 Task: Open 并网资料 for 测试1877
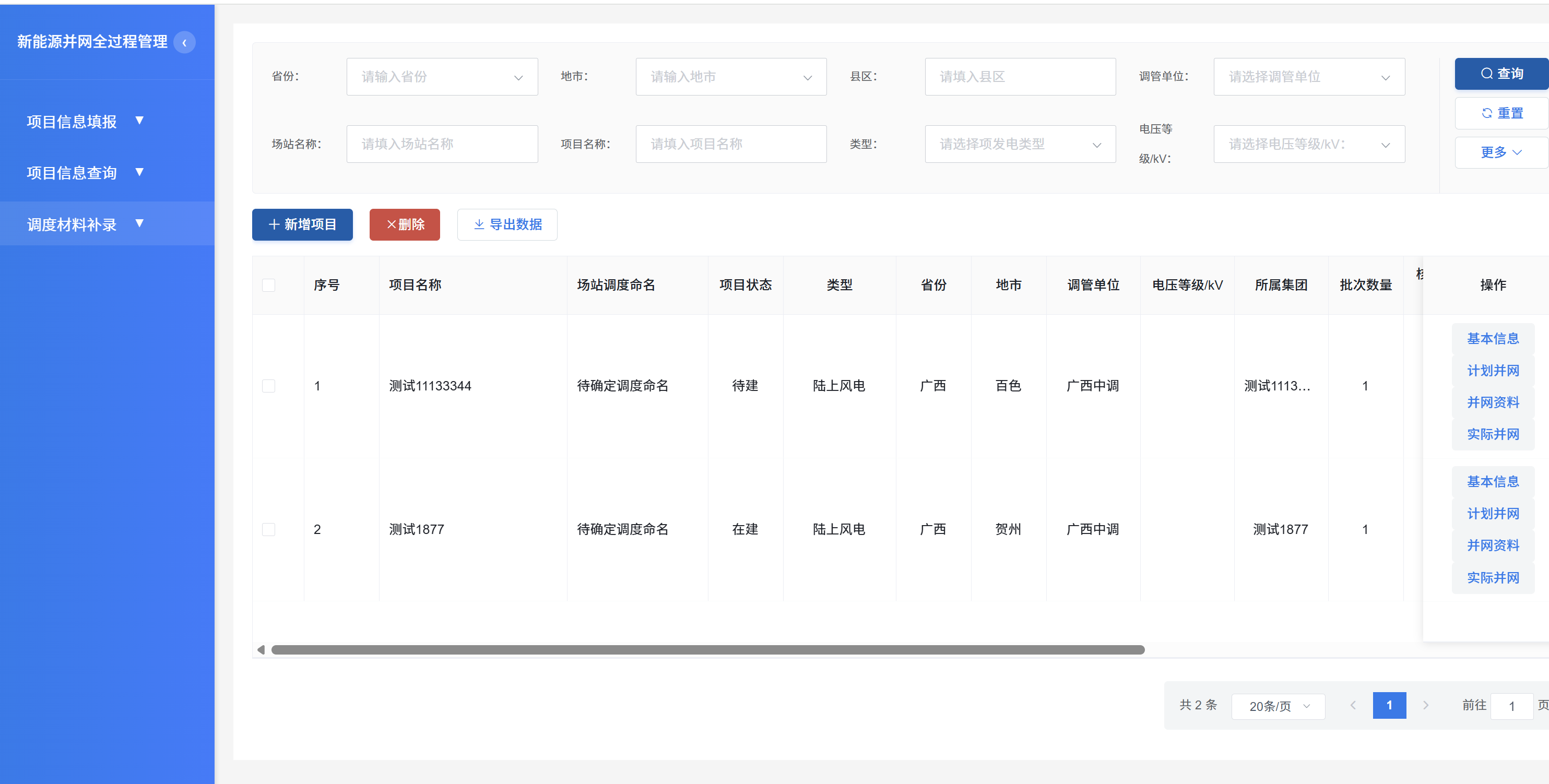pos(1493,546)
